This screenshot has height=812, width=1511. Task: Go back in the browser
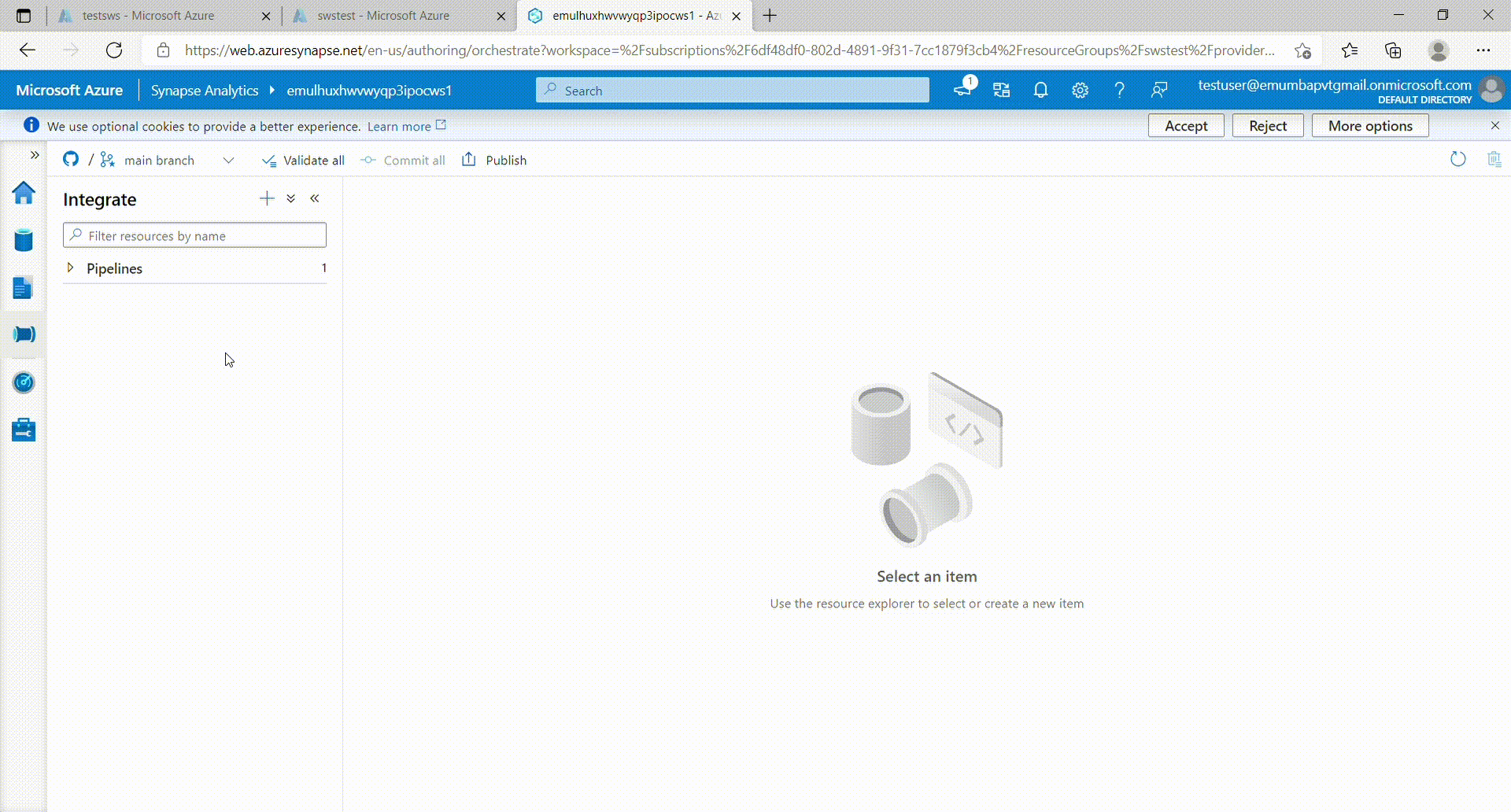pos(28,50)
